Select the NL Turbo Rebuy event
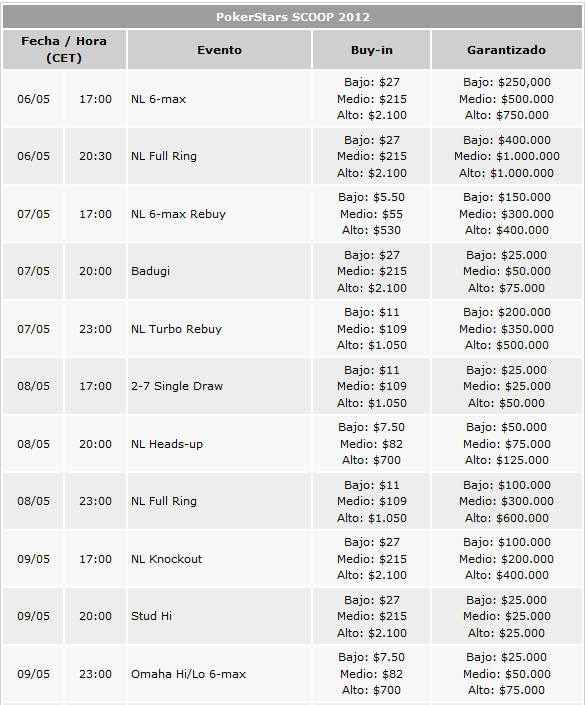Viewport: 586px width, 705px height. [x=176, y=329]
